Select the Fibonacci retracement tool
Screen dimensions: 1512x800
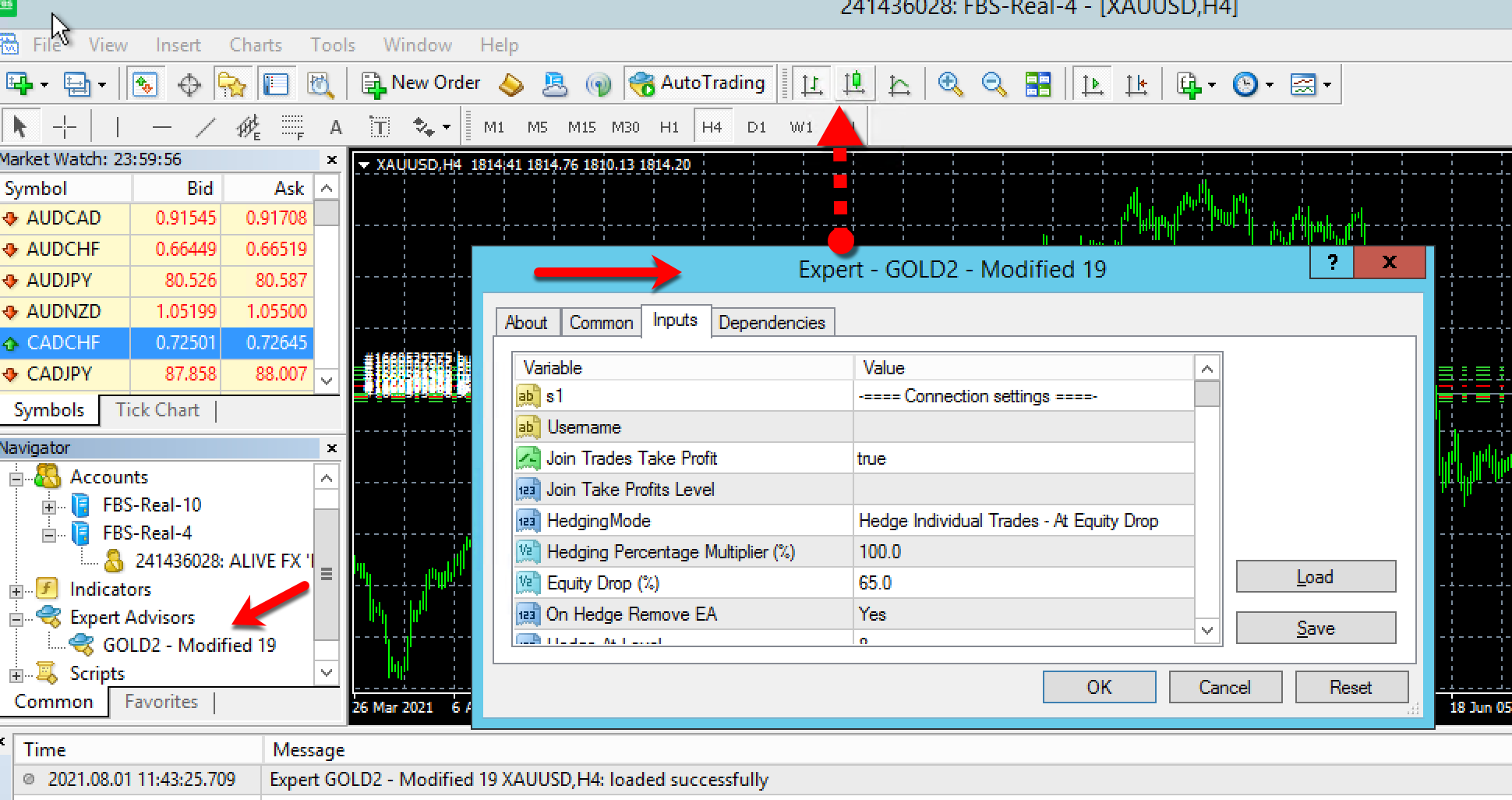[x=293, y=126]
